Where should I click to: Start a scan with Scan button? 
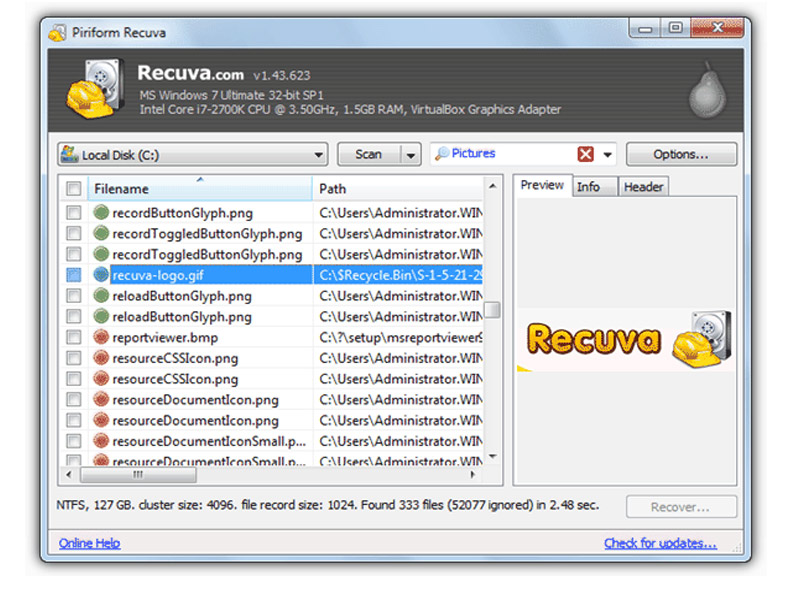pyautogui.click(x=369, y=155)
